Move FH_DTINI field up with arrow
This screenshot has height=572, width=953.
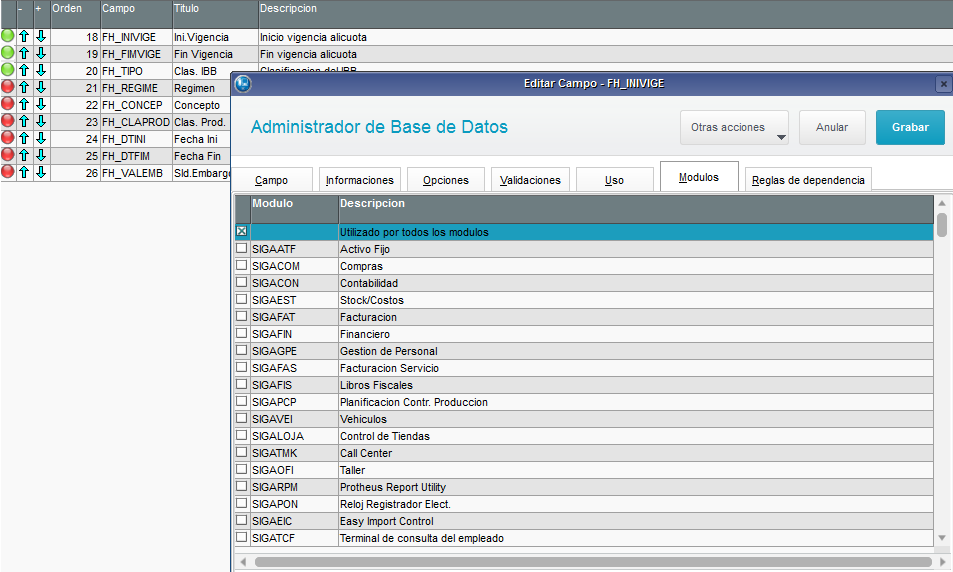point(24,139)
